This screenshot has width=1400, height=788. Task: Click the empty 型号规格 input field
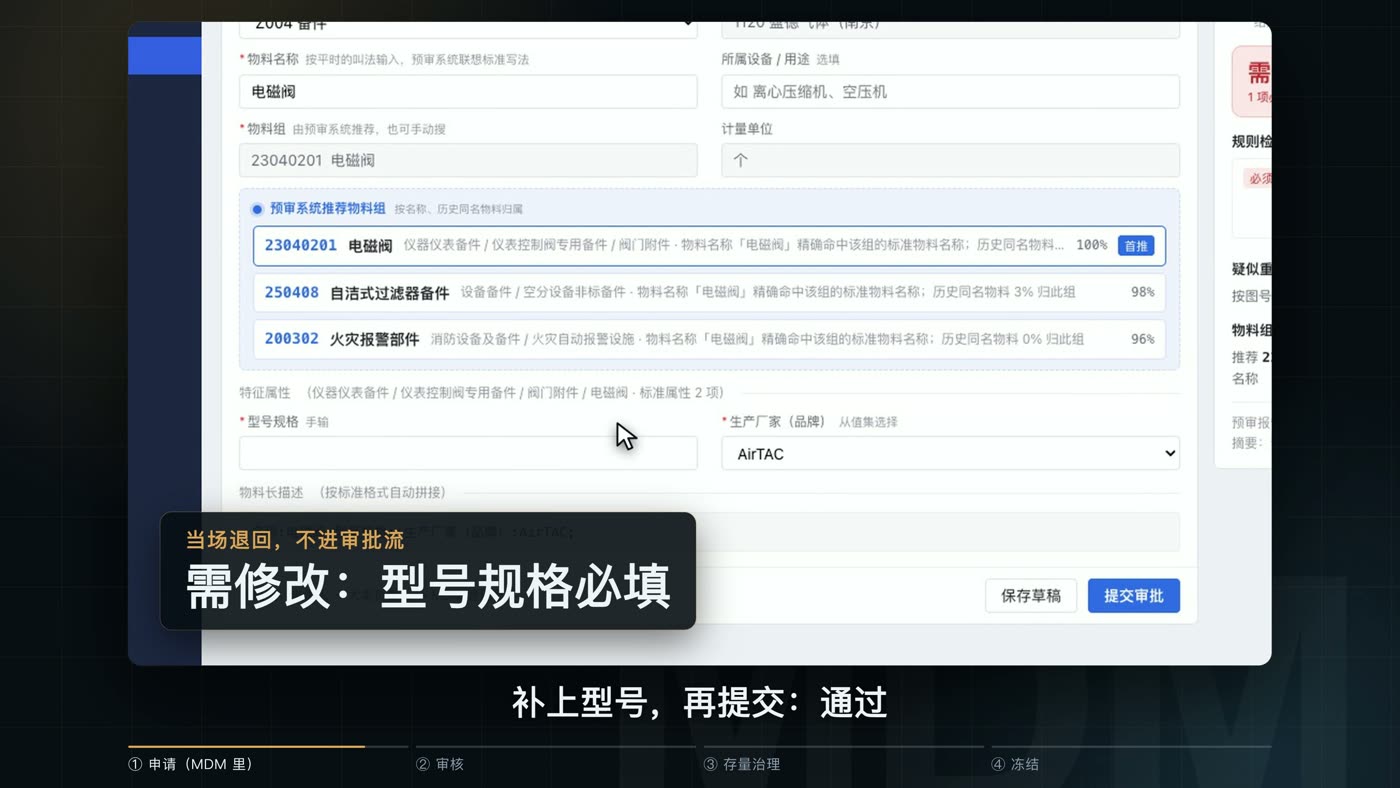pyautogui.click(x=468, y=453)
